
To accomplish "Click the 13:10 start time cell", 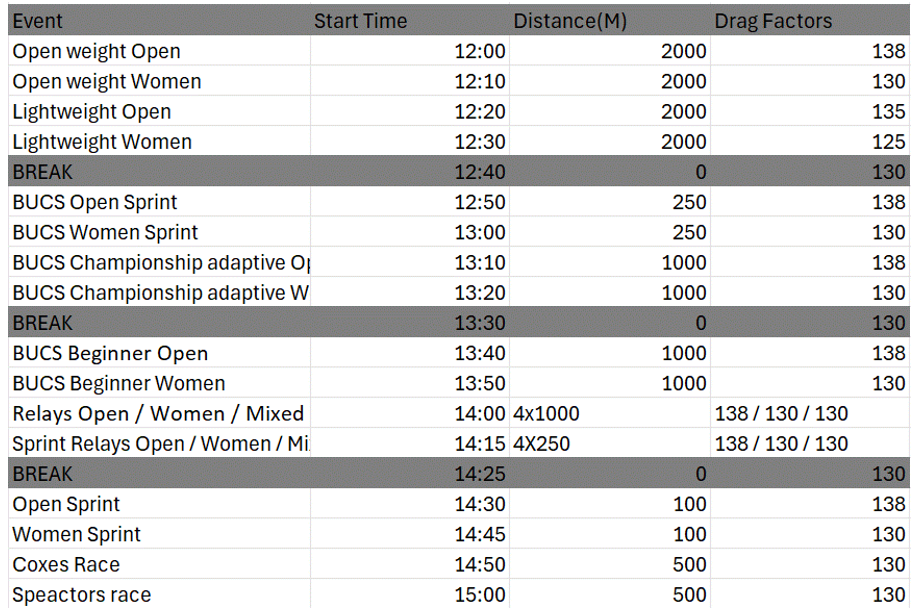I will (x=408, y=263).
